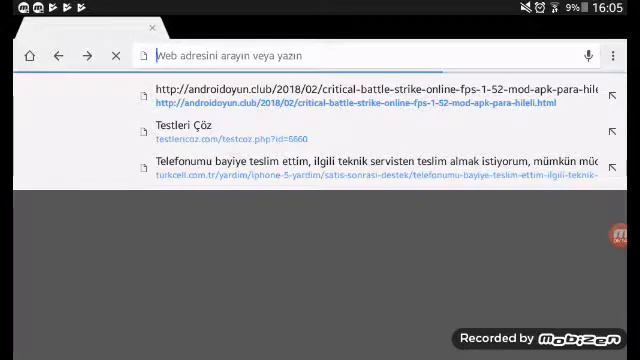
Task: Tap the page icon beside Testleri Çöz
Action: tap(144, 132)
